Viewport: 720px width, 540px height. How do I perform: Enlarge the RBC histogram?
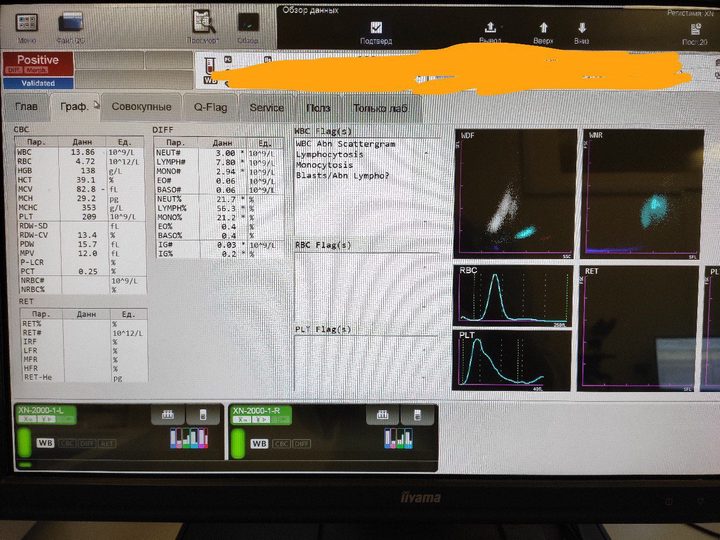point(513,296)
